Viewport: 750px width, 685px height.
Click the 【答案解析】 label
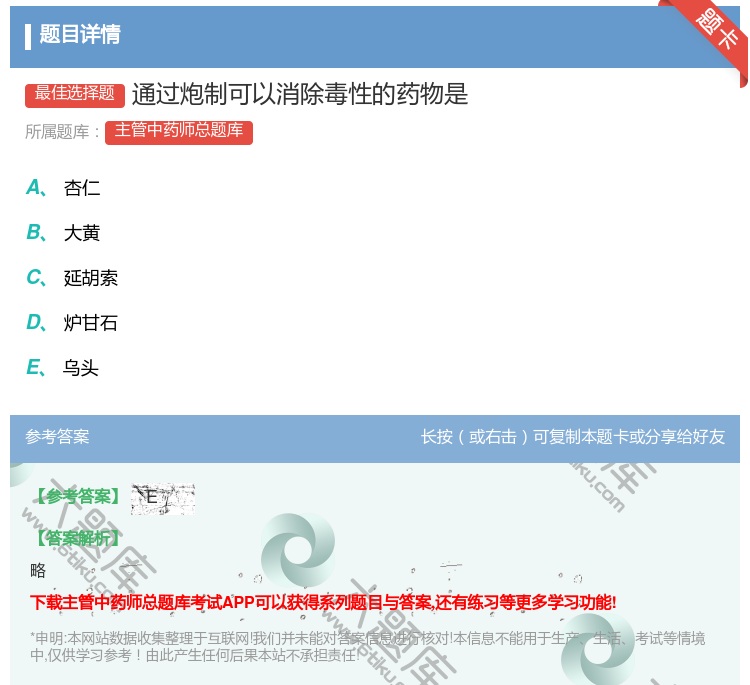click(x=76, y=538)
